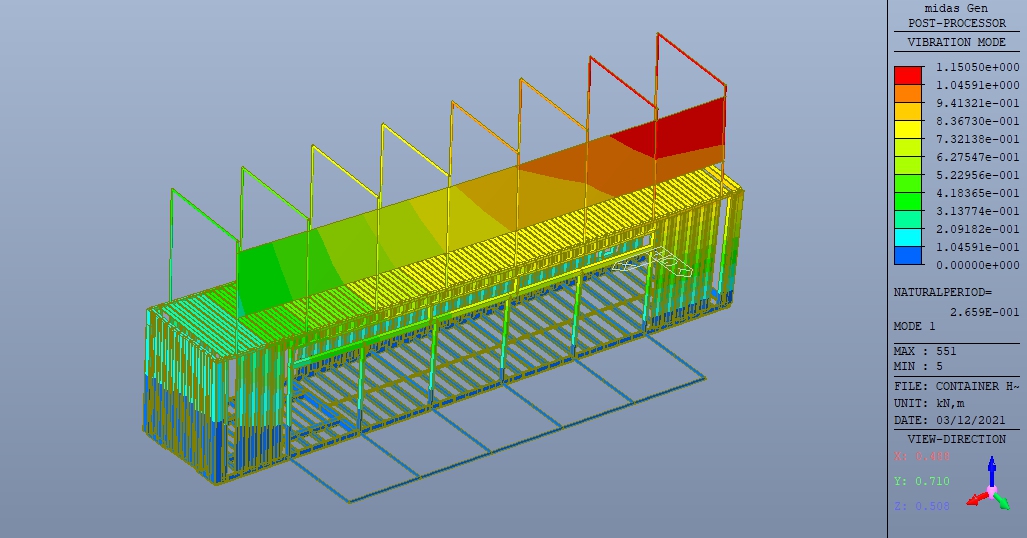Image resolution: width=1027 pixels, height=538 pixels.
Task: Click the MAX : 551 node label
Action: pyautogui.click(x=925, y=351)
